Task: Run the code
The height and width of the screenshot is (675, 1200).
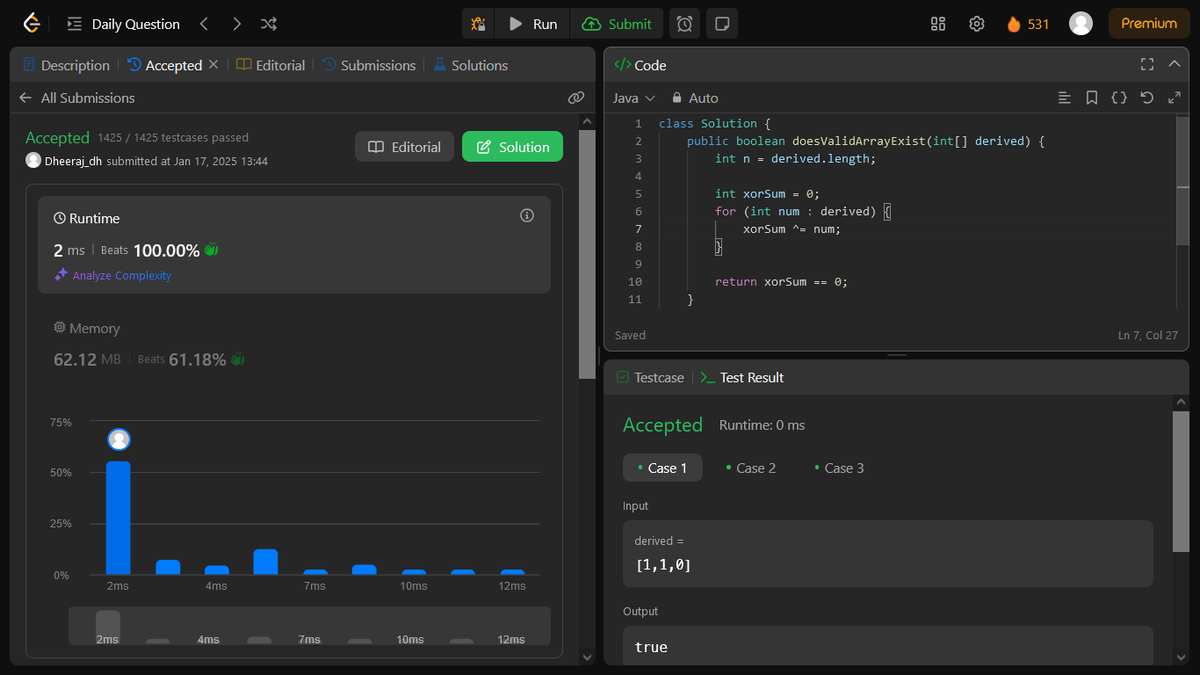Action: point(533,24)
